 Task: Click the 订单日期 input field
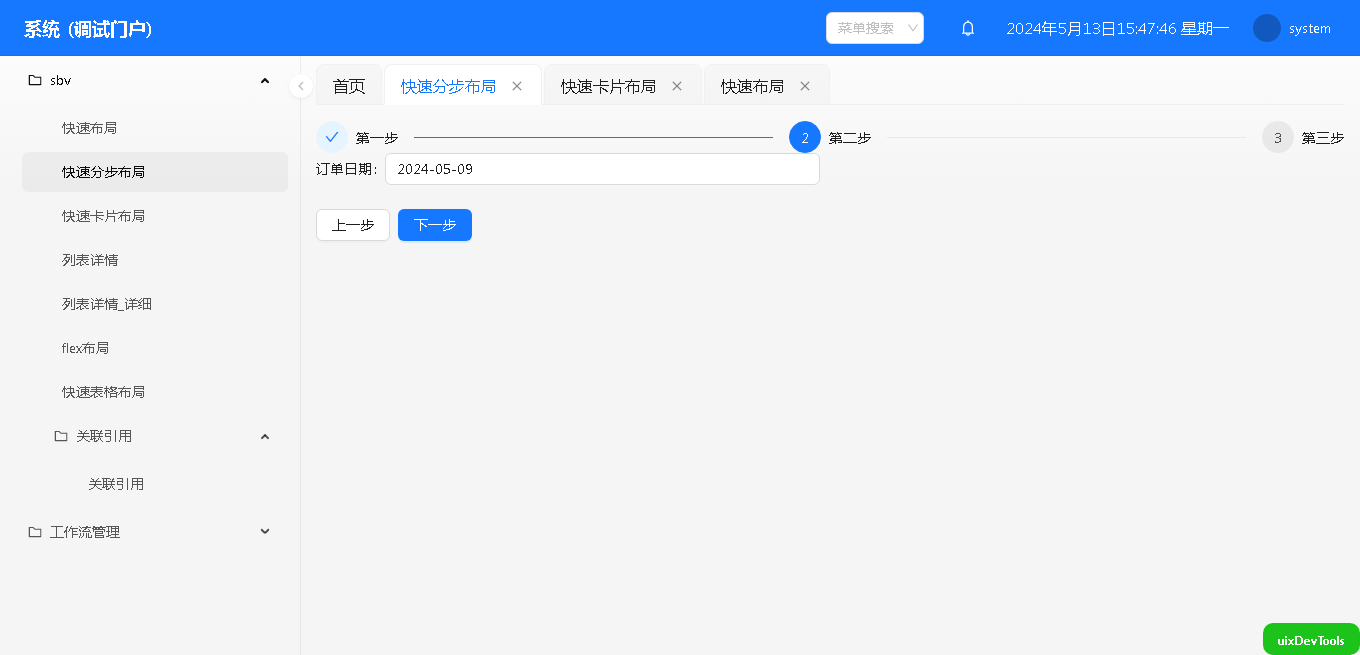point(601,169)
